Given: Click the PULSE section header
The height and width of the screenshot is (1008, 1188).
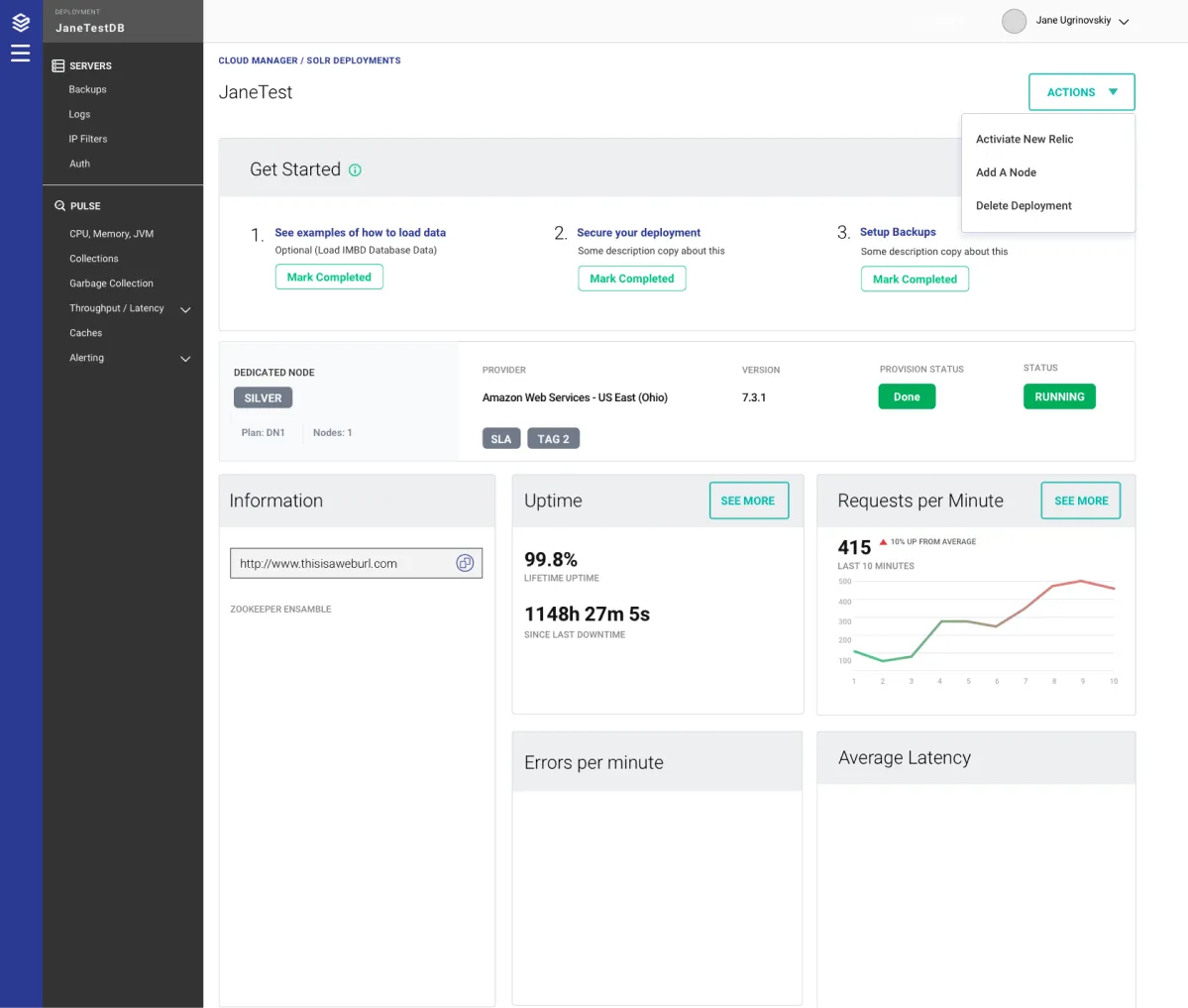Looking at the screenshot, I should [x=85, y=206].
